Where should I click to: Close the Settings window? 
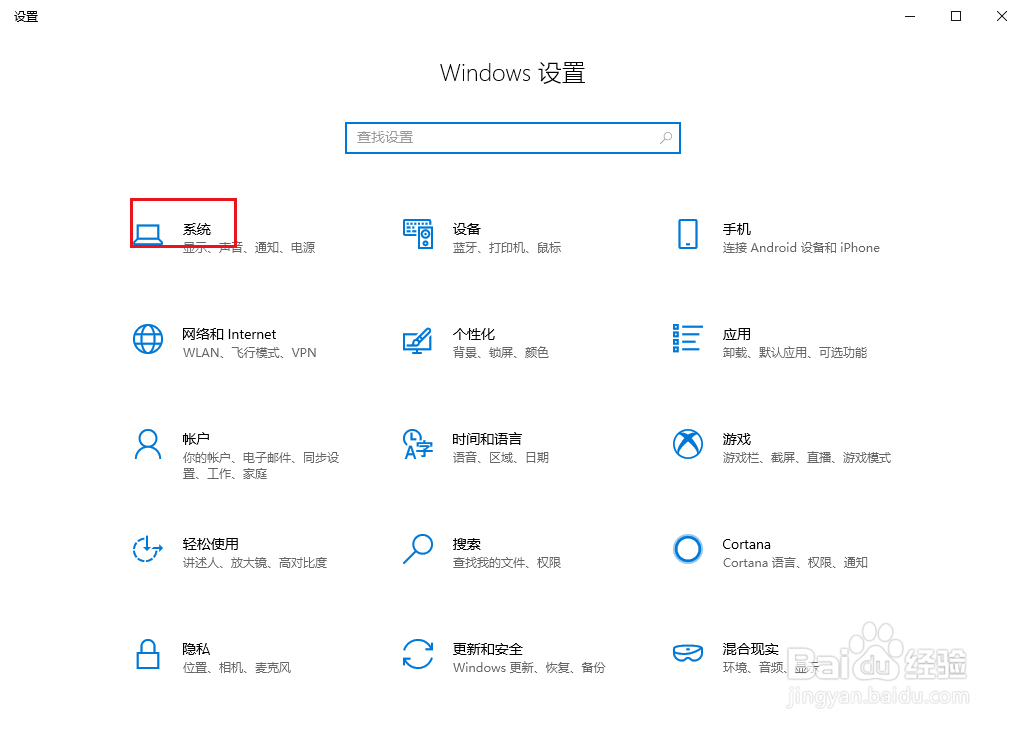pos(1001,16)
